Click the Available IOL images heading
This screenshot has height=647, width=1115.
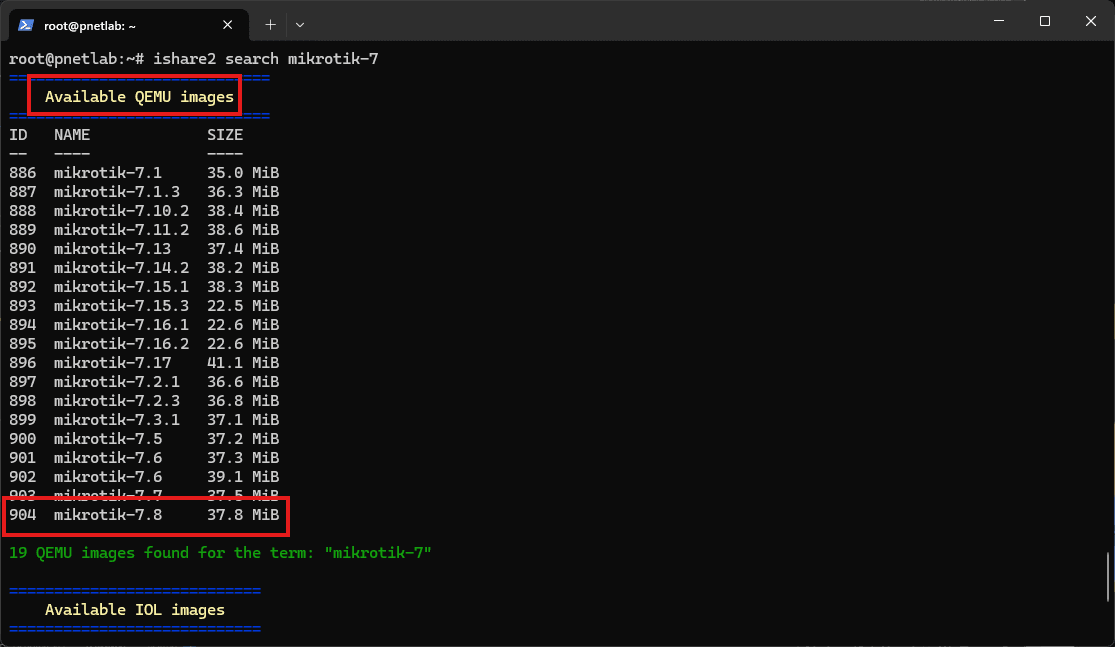click(134, 610)
